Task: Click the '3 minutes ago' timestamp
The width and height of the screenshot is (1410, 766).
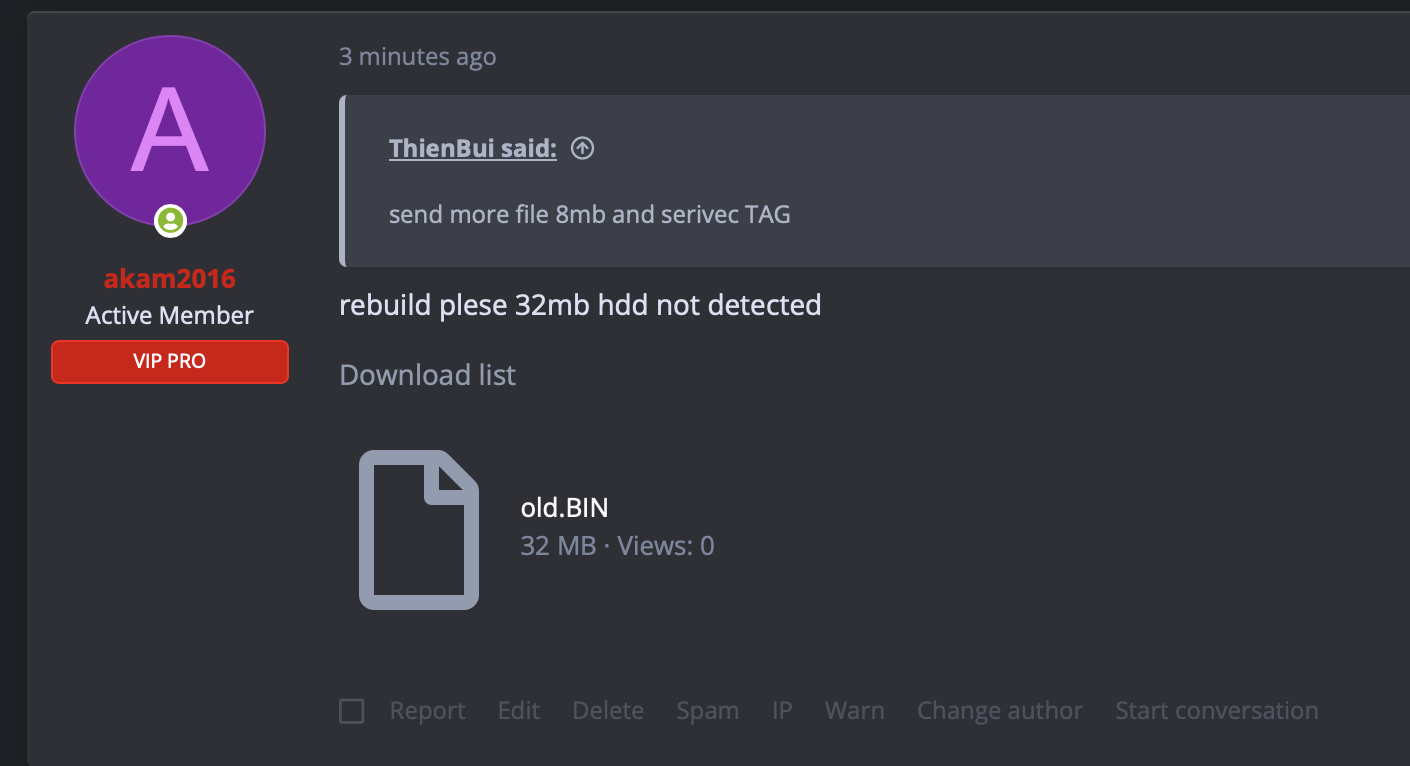Action: coord(417,57)
